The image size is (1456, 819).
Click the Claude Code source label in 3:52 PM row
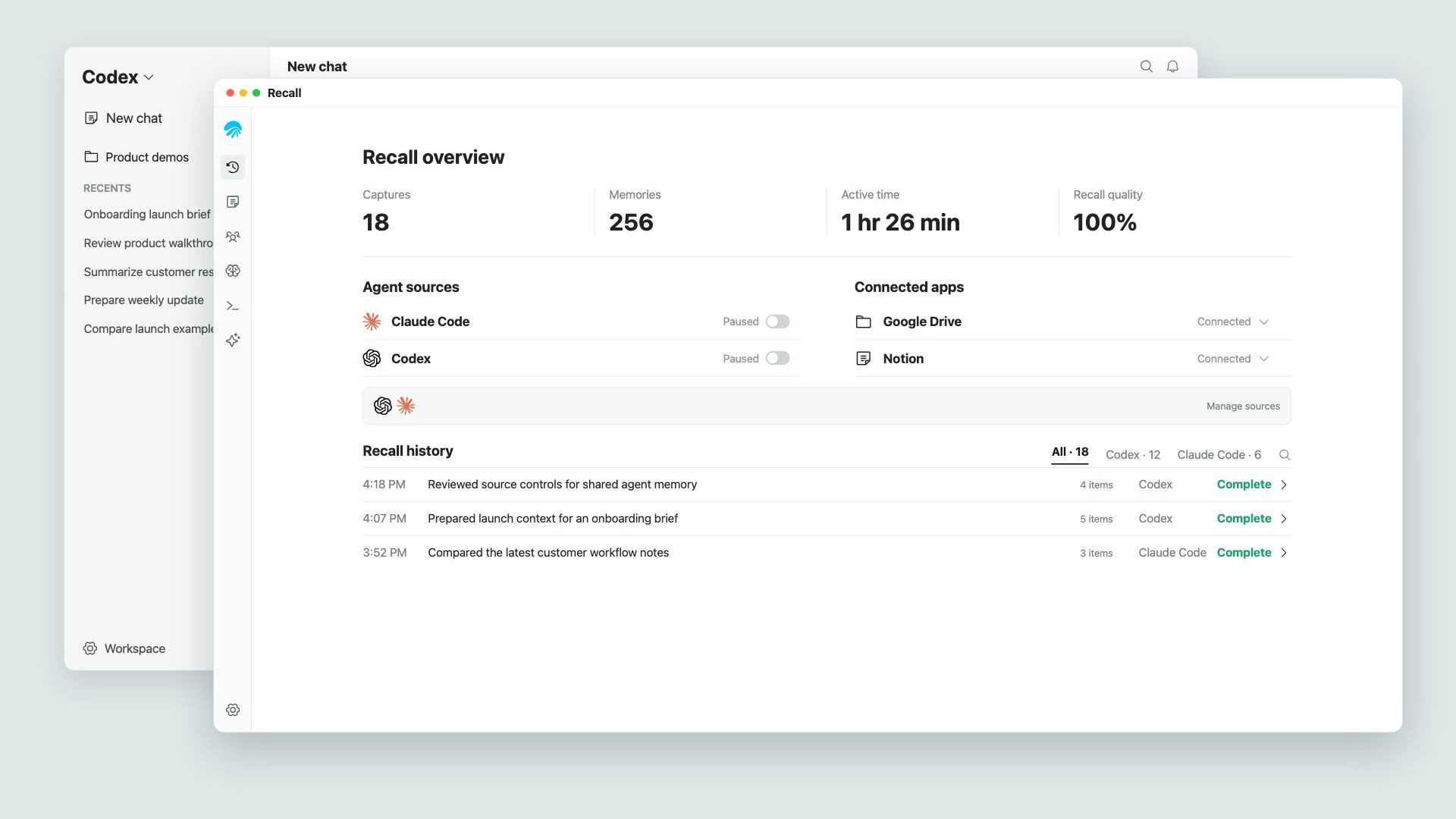pyautogui.click(x=1172, y=553)
